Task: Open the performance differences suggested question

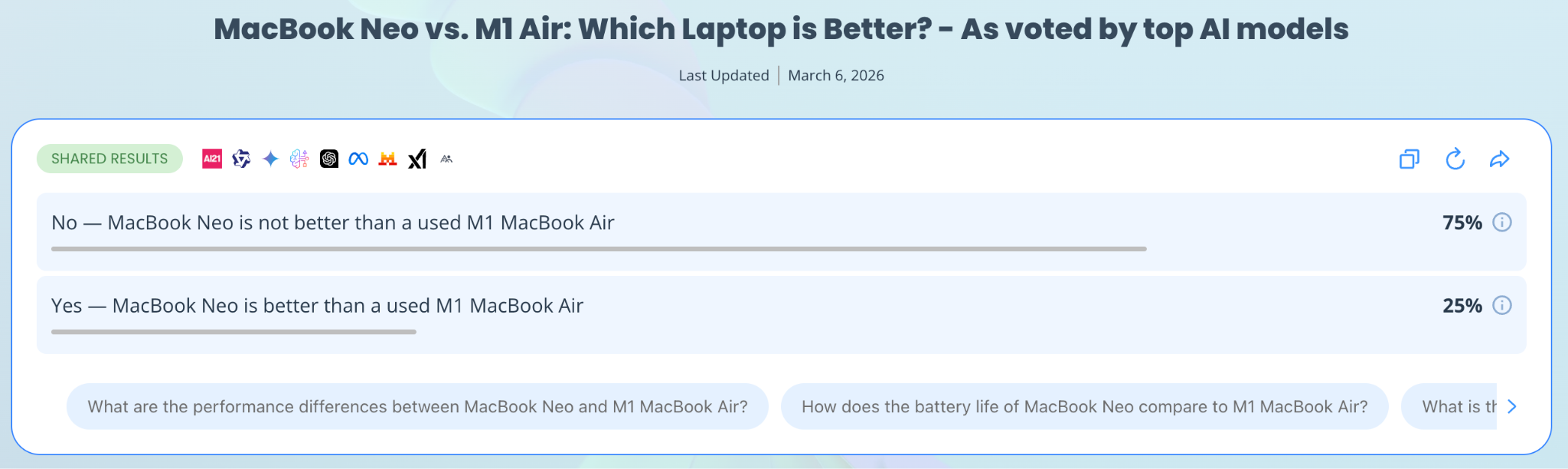Action: click(x=417, y=407)
